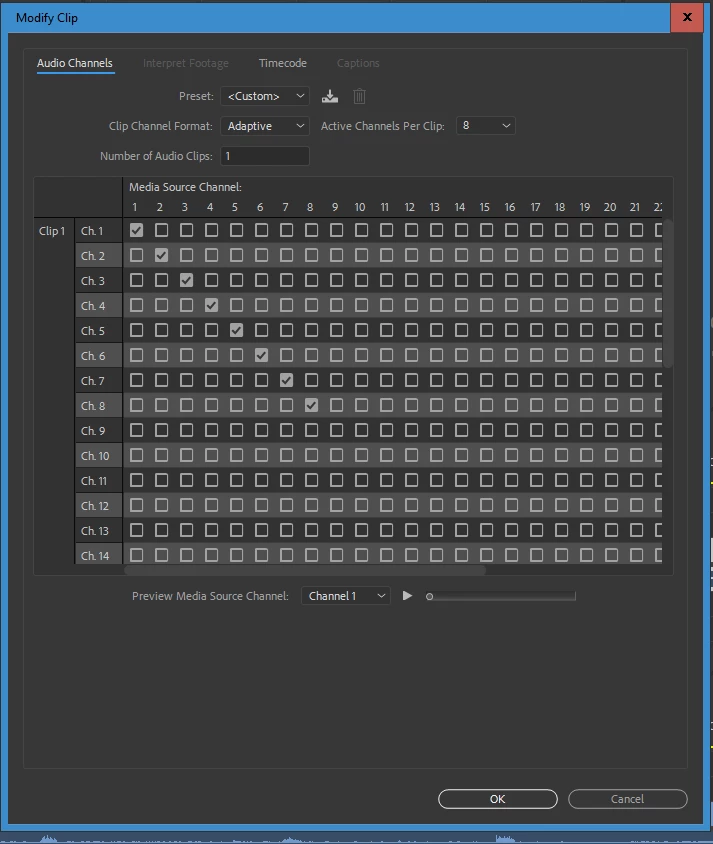Check Ch. 1 source channel 2
The height and width of the screenshot is (844, 713).
pyautogui.click(x=161, y=230)
